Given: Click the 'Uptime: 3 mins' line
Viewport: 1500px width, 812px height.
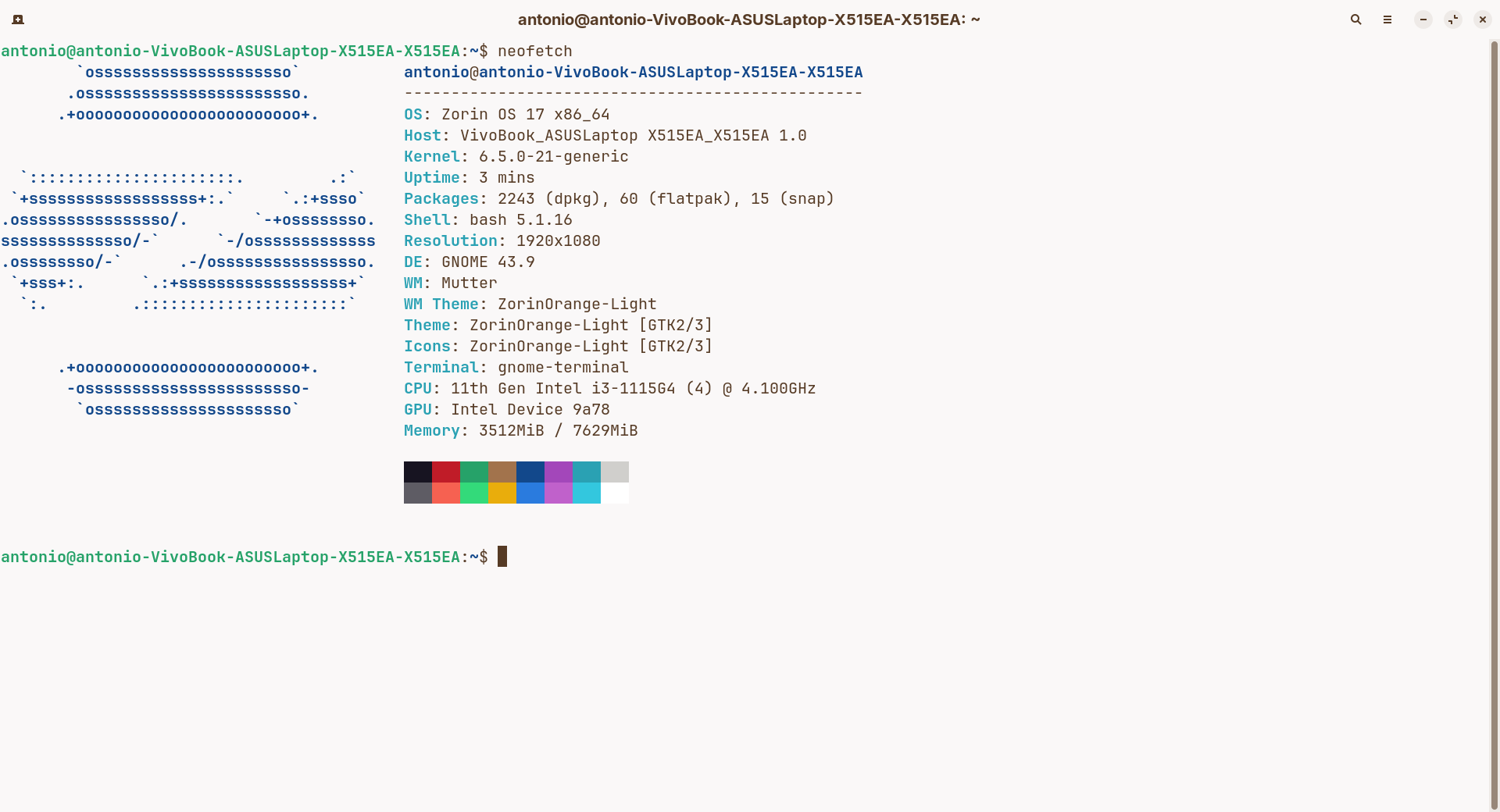Looking at the screenshot, I should (x=470, y=177).
